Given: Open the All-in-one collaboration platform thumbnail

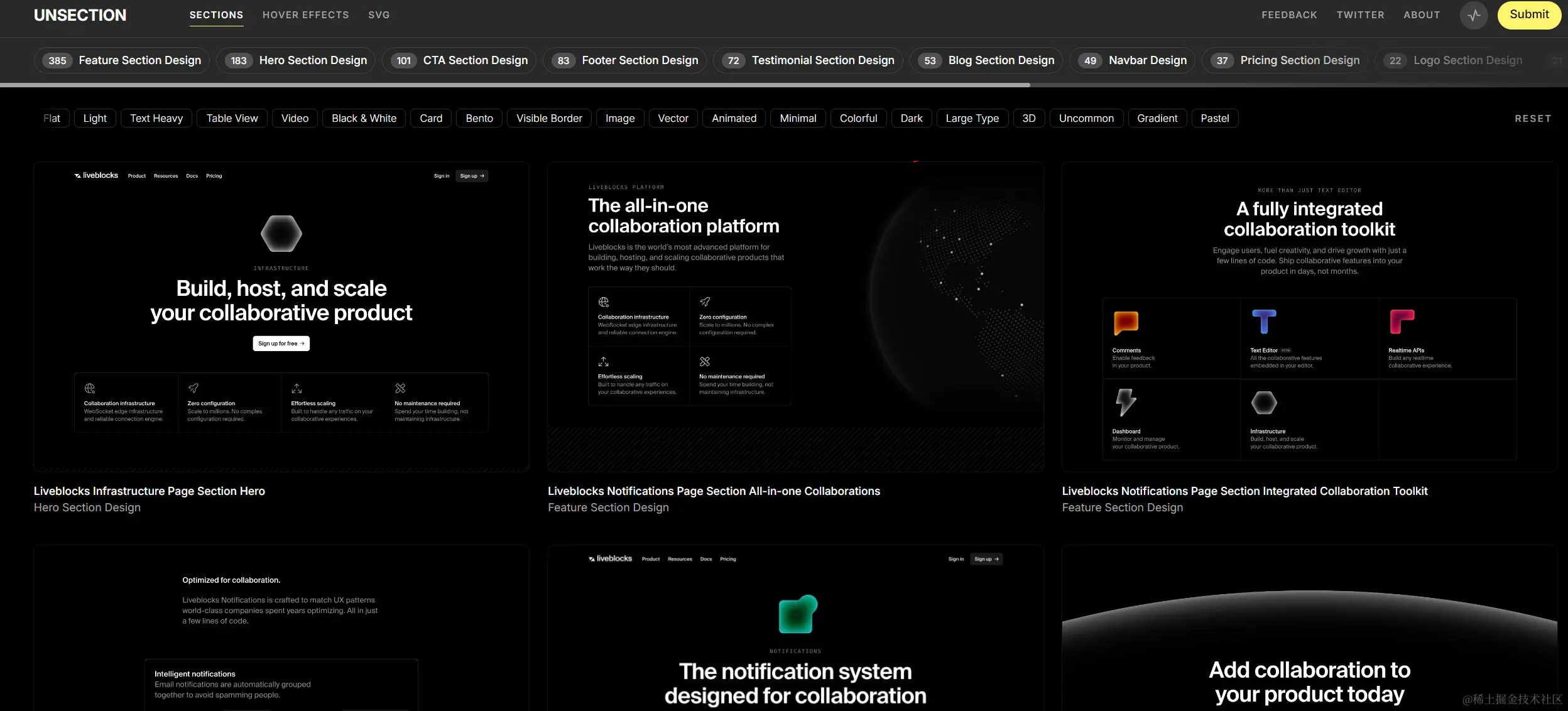Looking at the screenshot, I should click(x=795, y=317).
